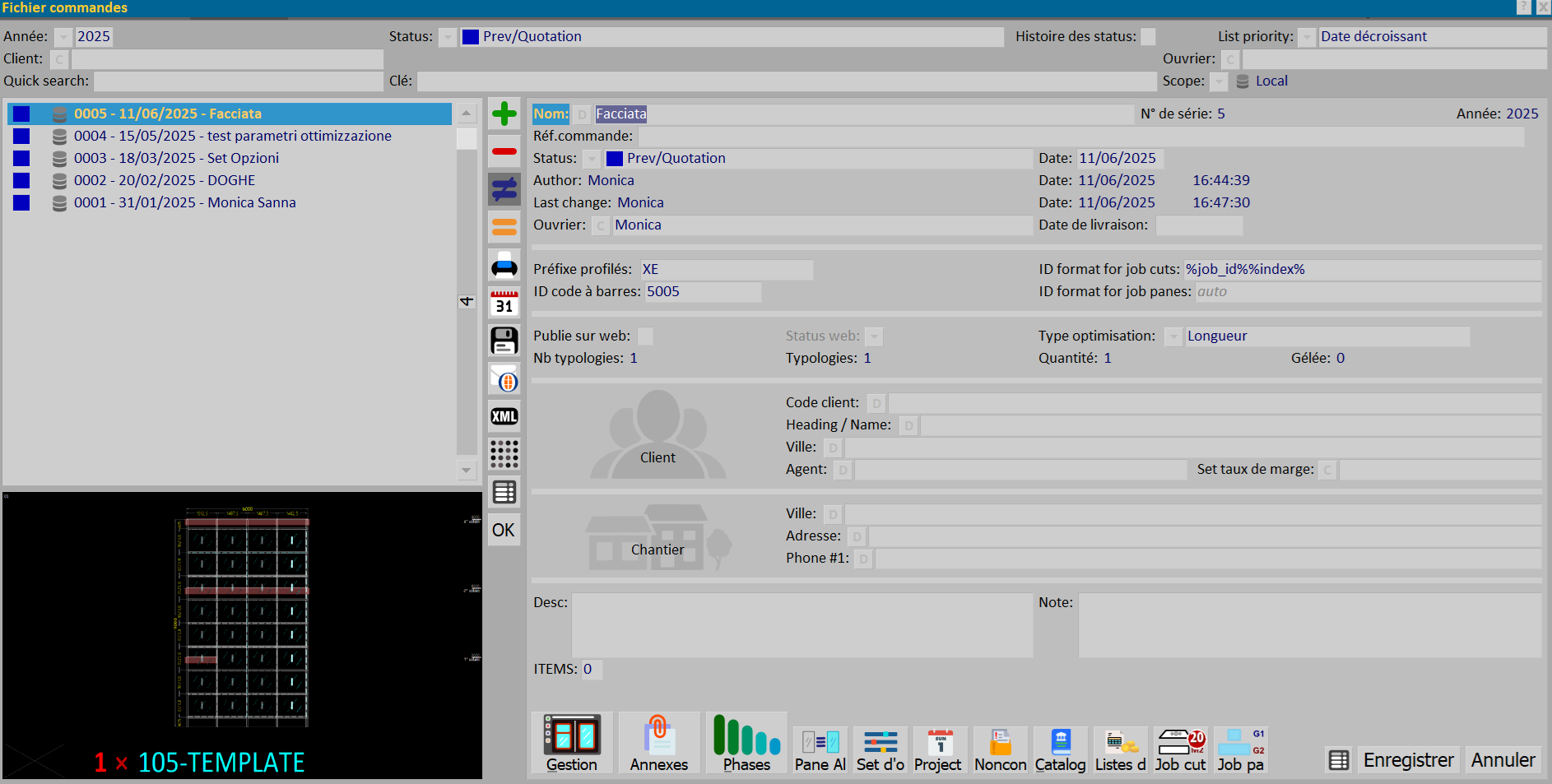Click the Desc text area
Screen dimensions: 1552x784
tap(802, 625)
